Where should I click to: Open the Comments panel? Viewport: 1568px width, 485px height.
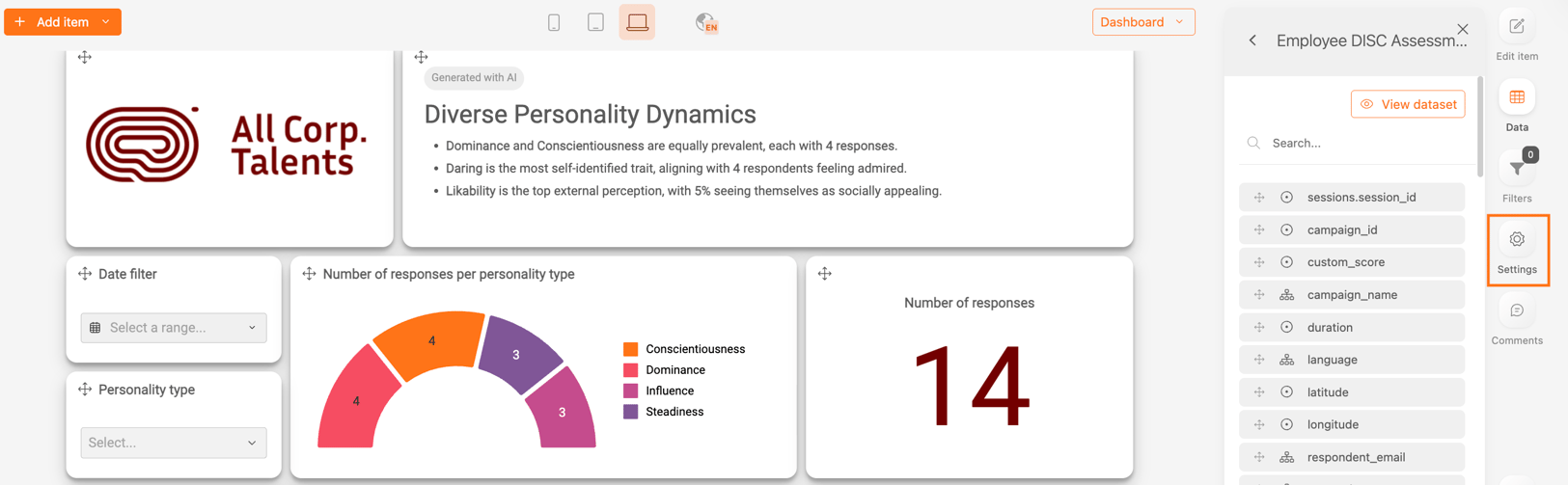(1517, 321)
